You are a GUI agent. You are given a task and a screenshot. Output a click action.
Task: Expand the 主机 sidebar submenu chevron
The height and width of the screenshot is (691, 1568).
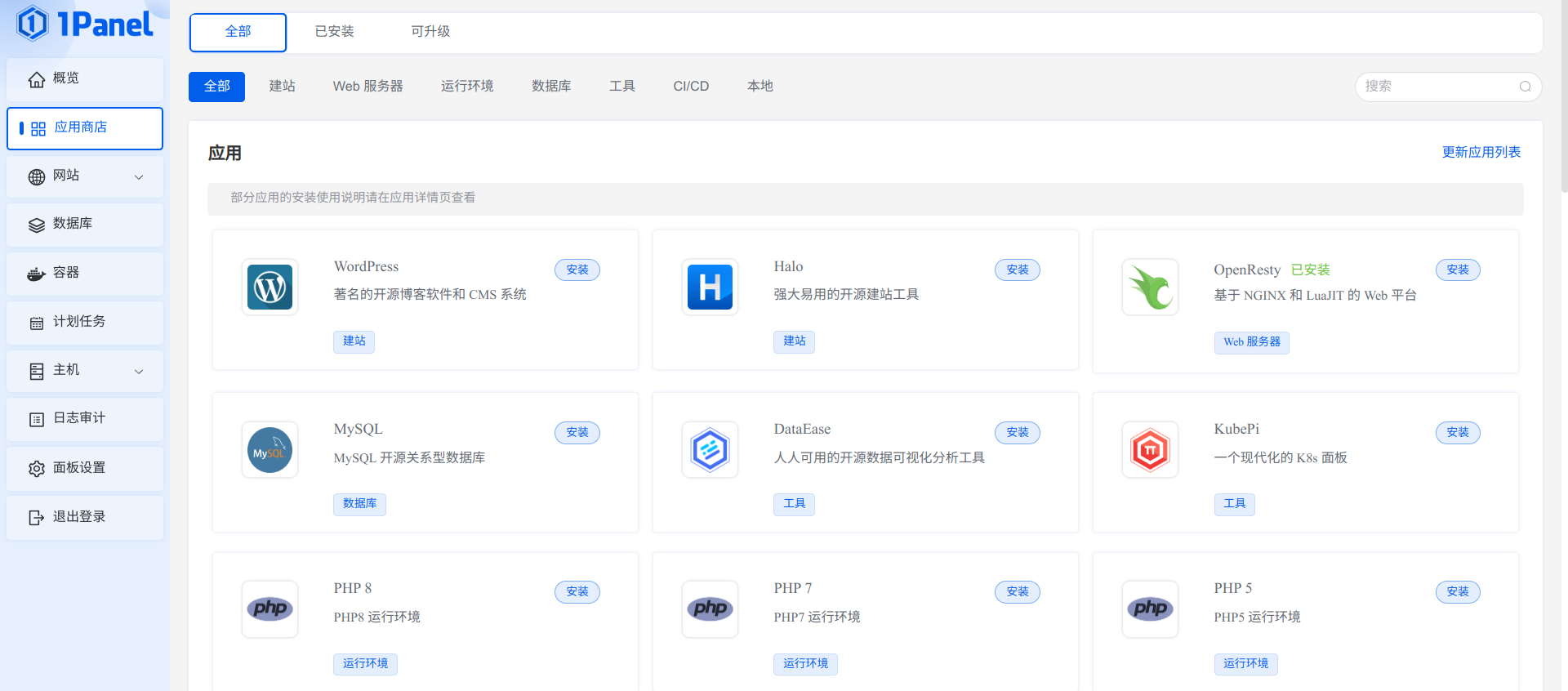(x=139, y=372)
